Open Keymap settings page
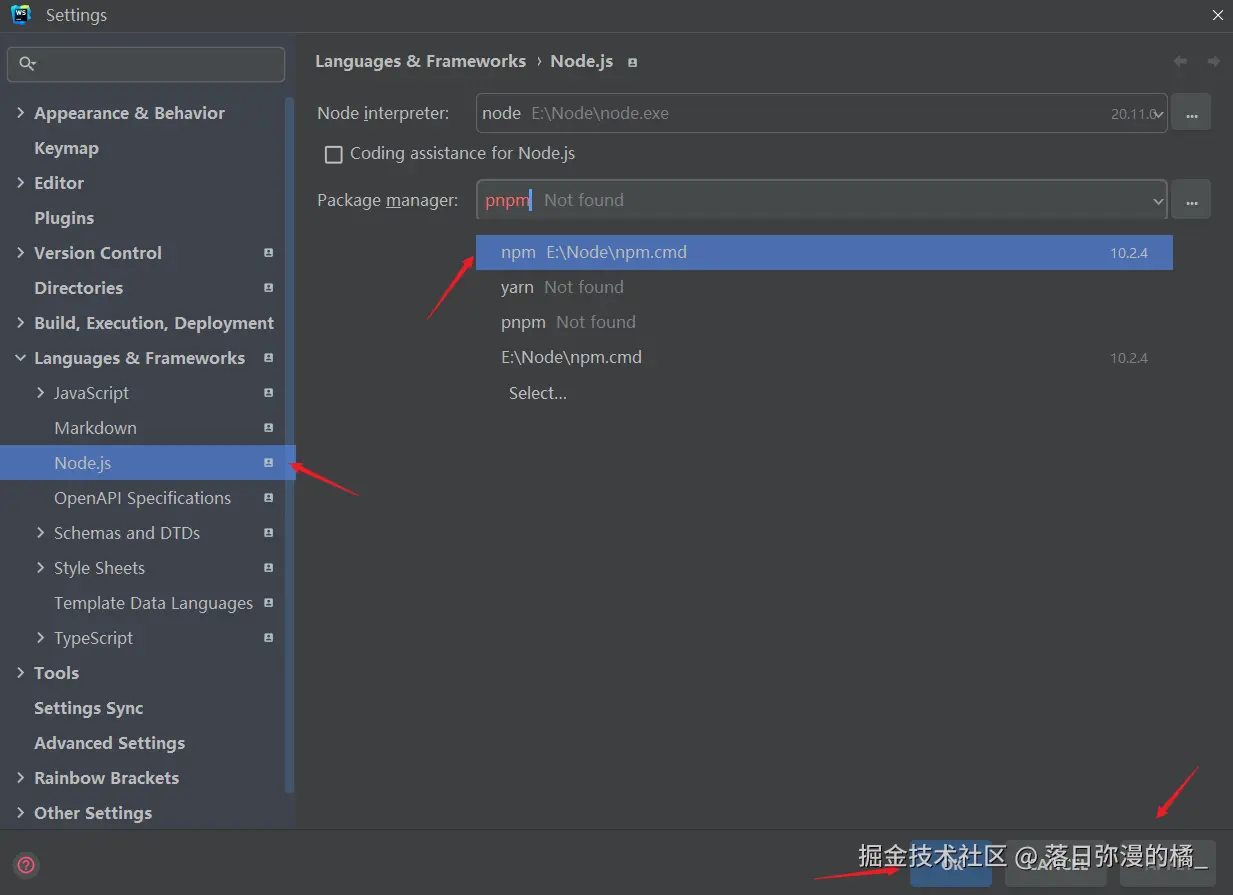1233x895 pixels. tap(66, 148)
